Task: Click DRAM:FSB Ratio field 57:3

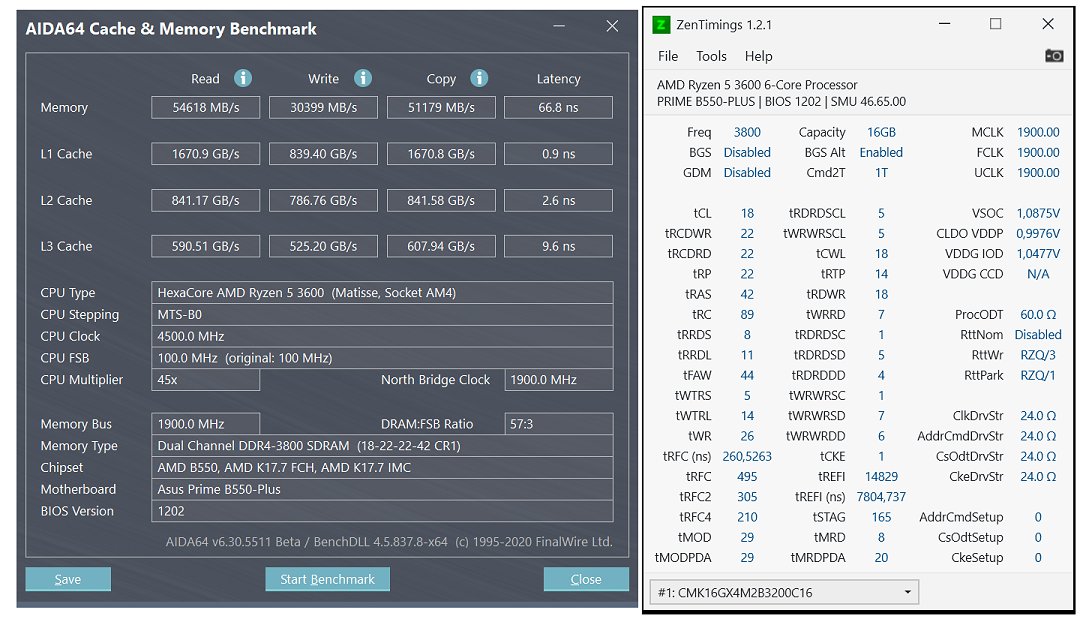Action: point(559,424)
